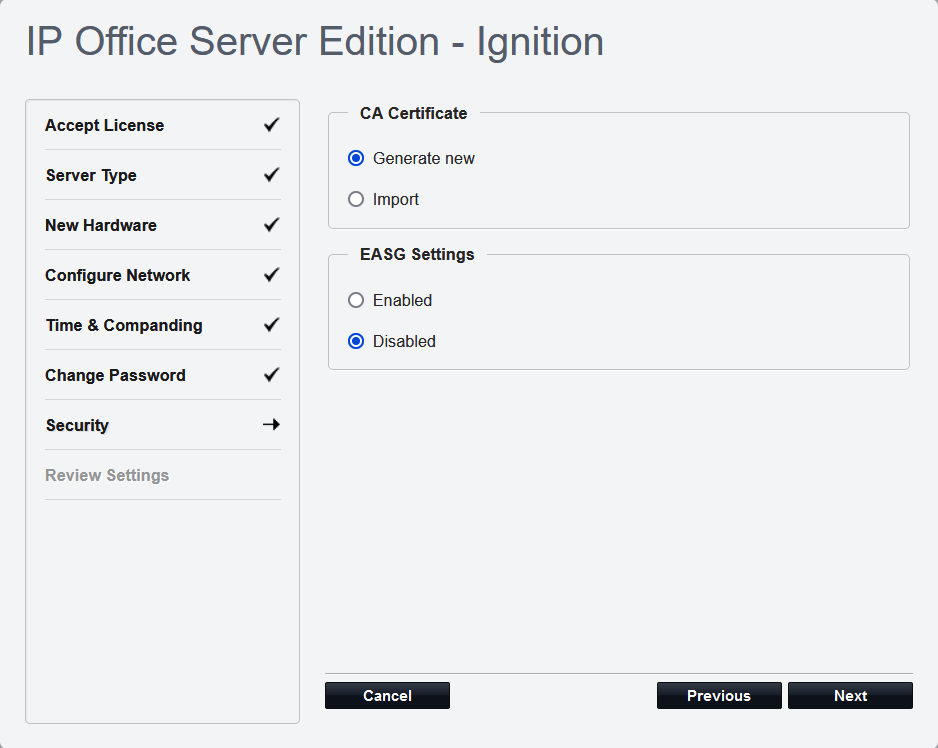The width and height of the screenshot is (938, 748).
Task: Click the arrow icon beside Security
Action: pos(272,425)
